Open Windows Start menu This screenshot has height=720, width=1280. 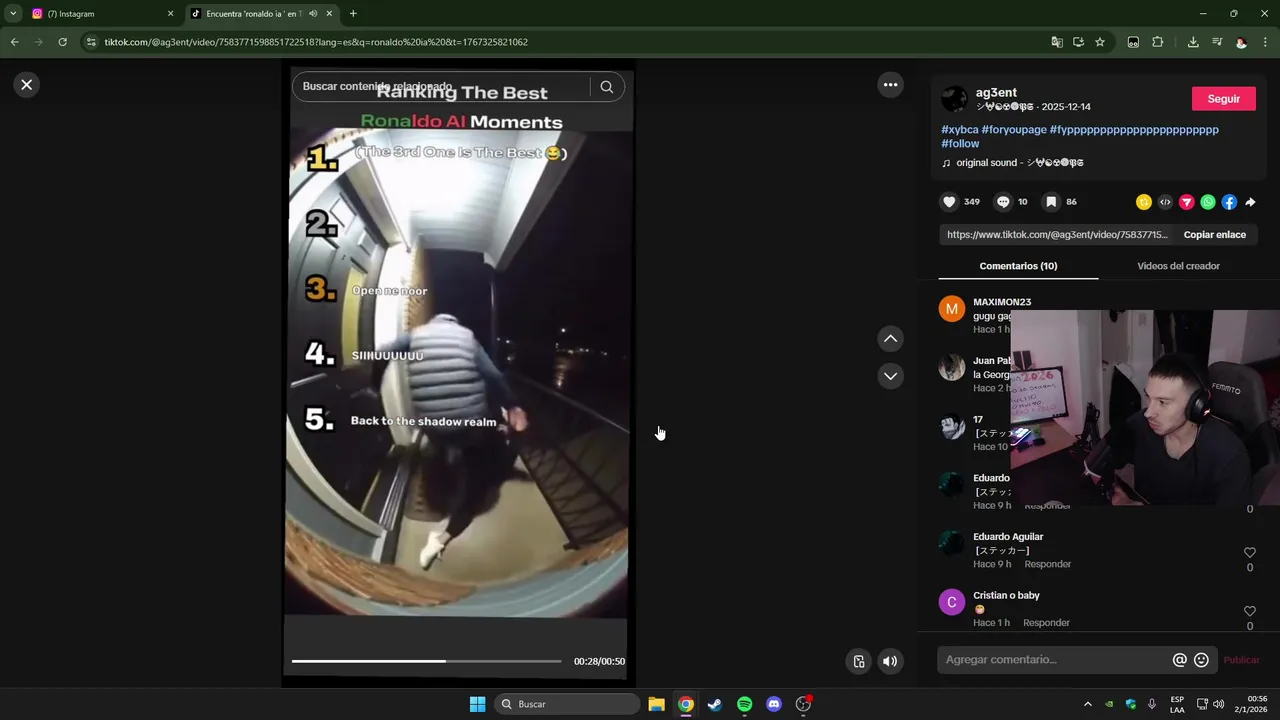477,704
